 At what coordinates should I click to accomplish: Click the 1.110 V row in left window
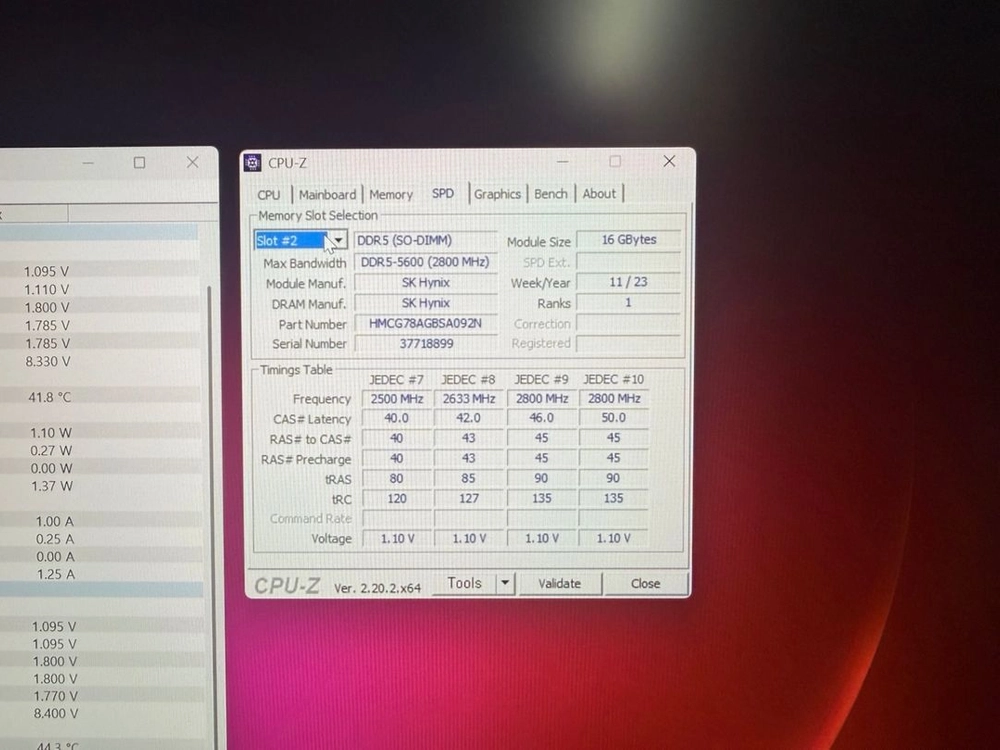tap(99, 290)
